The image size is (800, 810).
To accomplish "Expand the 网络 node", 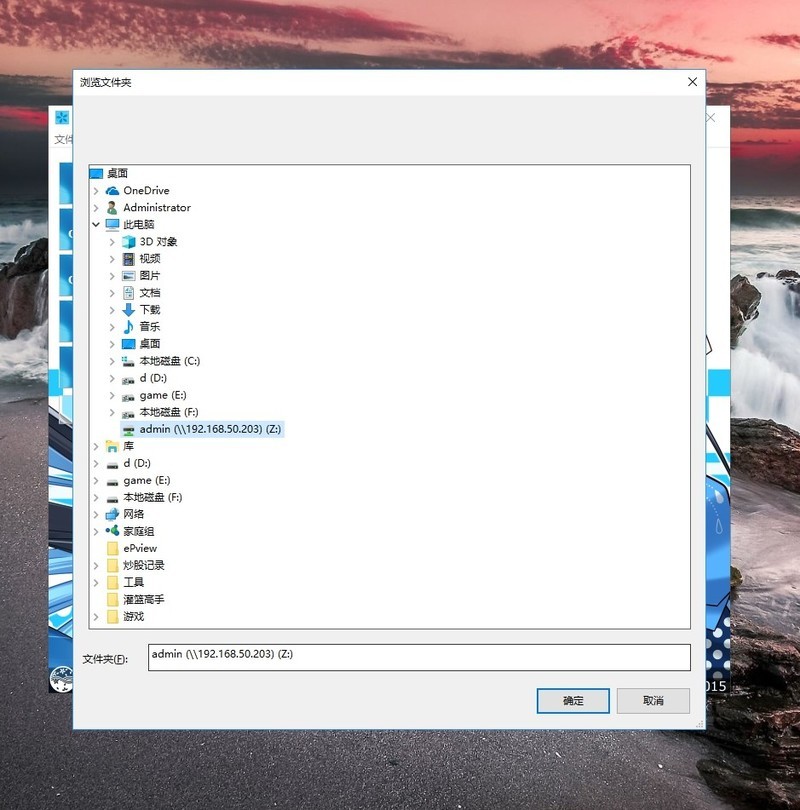I will [96, 515].
